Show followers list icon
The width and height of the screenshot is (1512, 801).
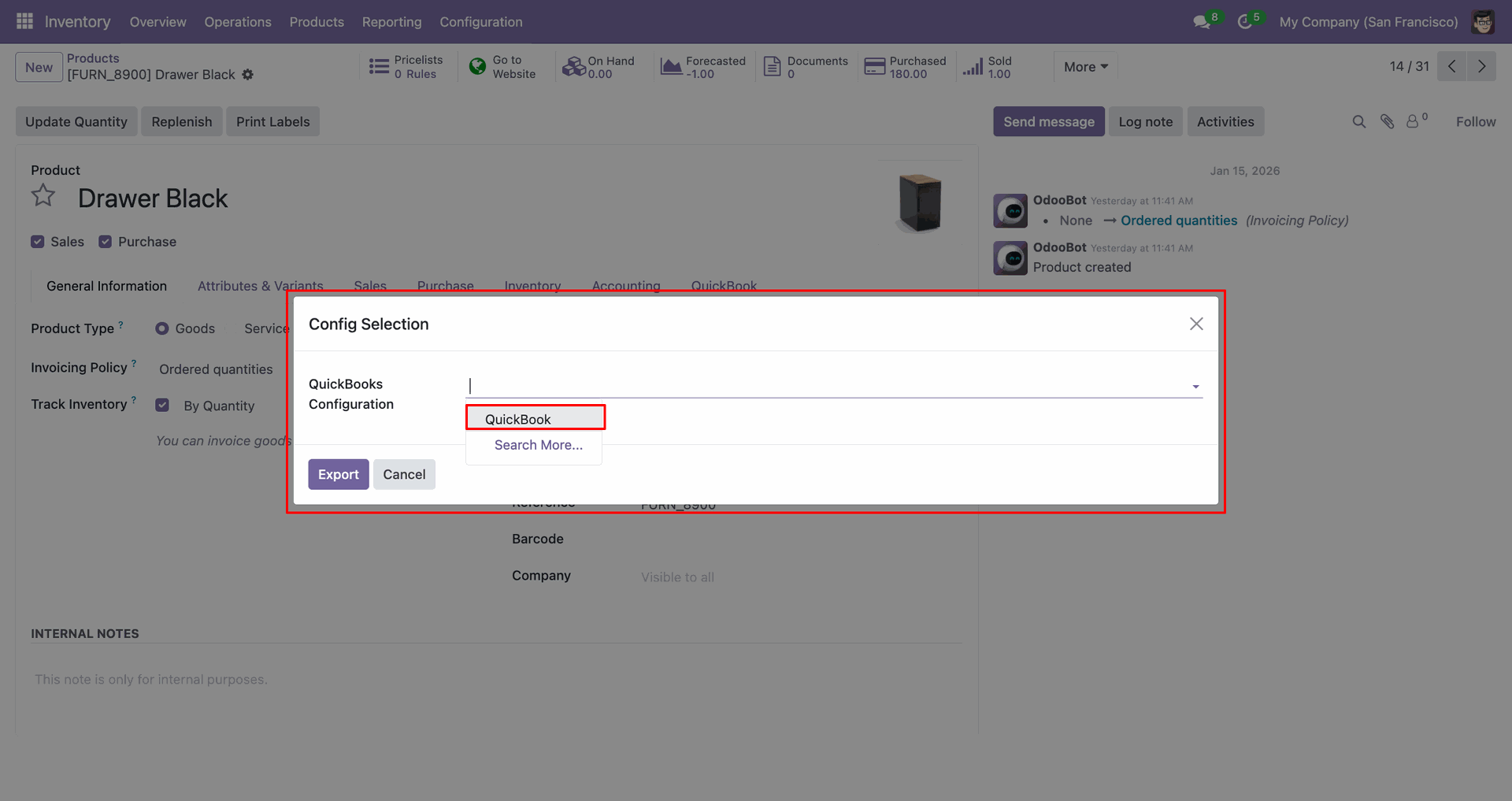[1417, 121]
